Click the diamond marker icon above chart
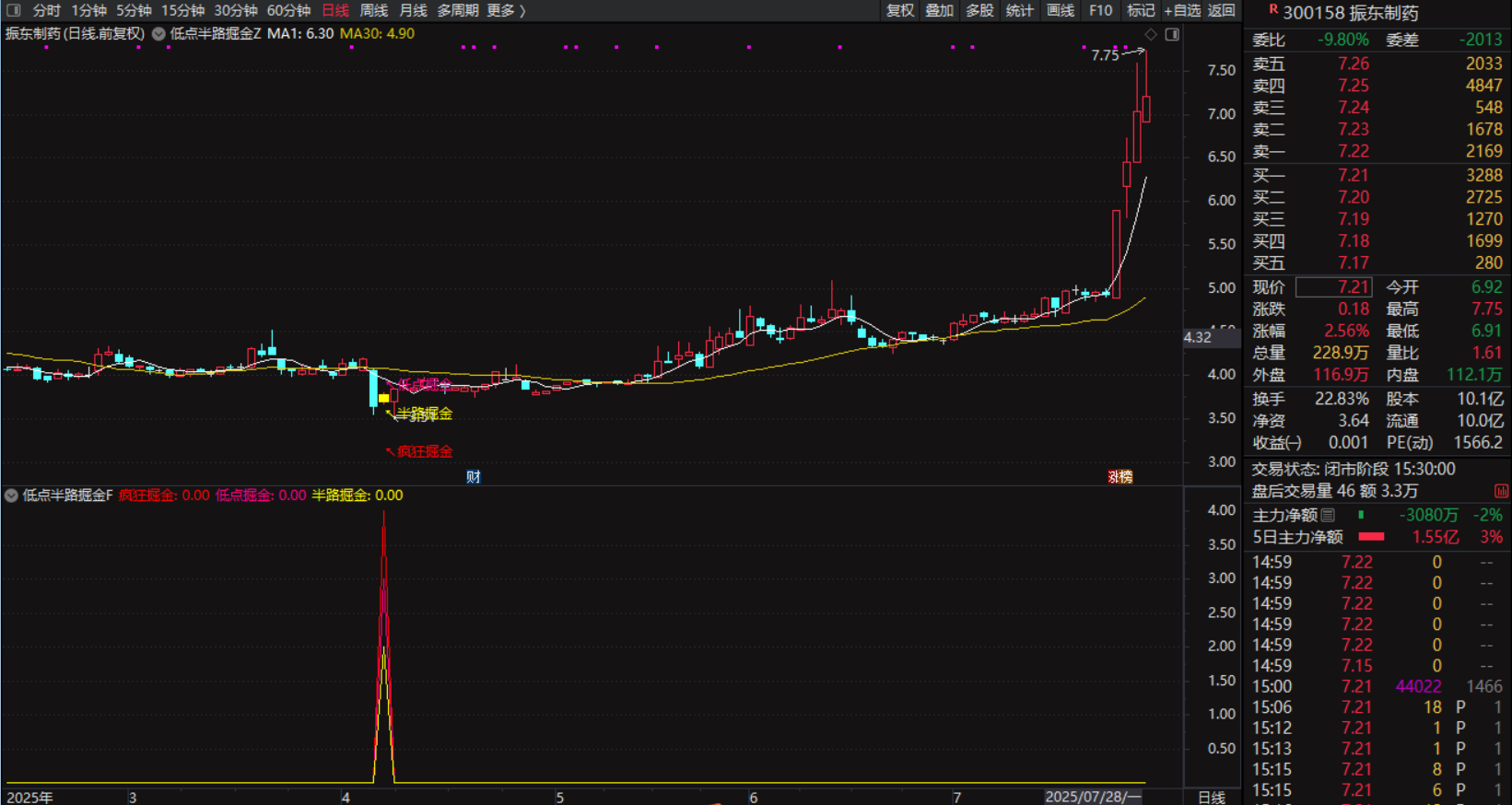Screen dimensions: 1512x805 coord(1151,35)
